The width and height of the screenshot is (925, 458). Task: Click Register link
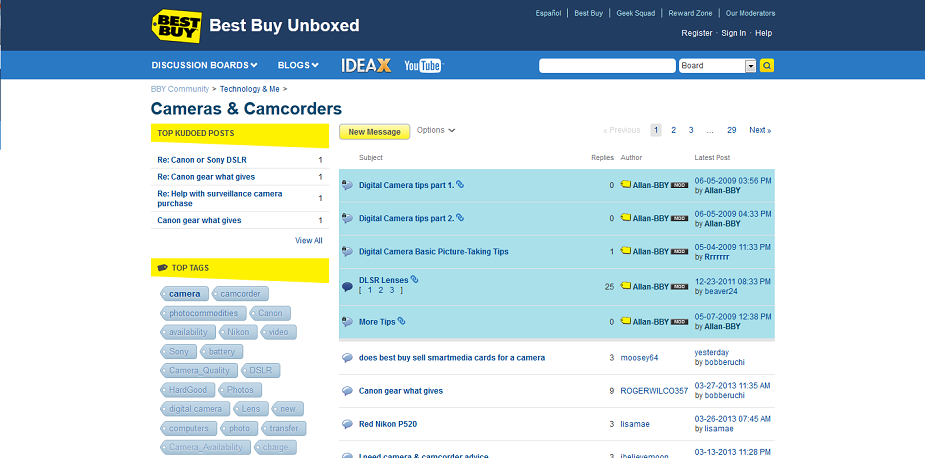point(697,33)
